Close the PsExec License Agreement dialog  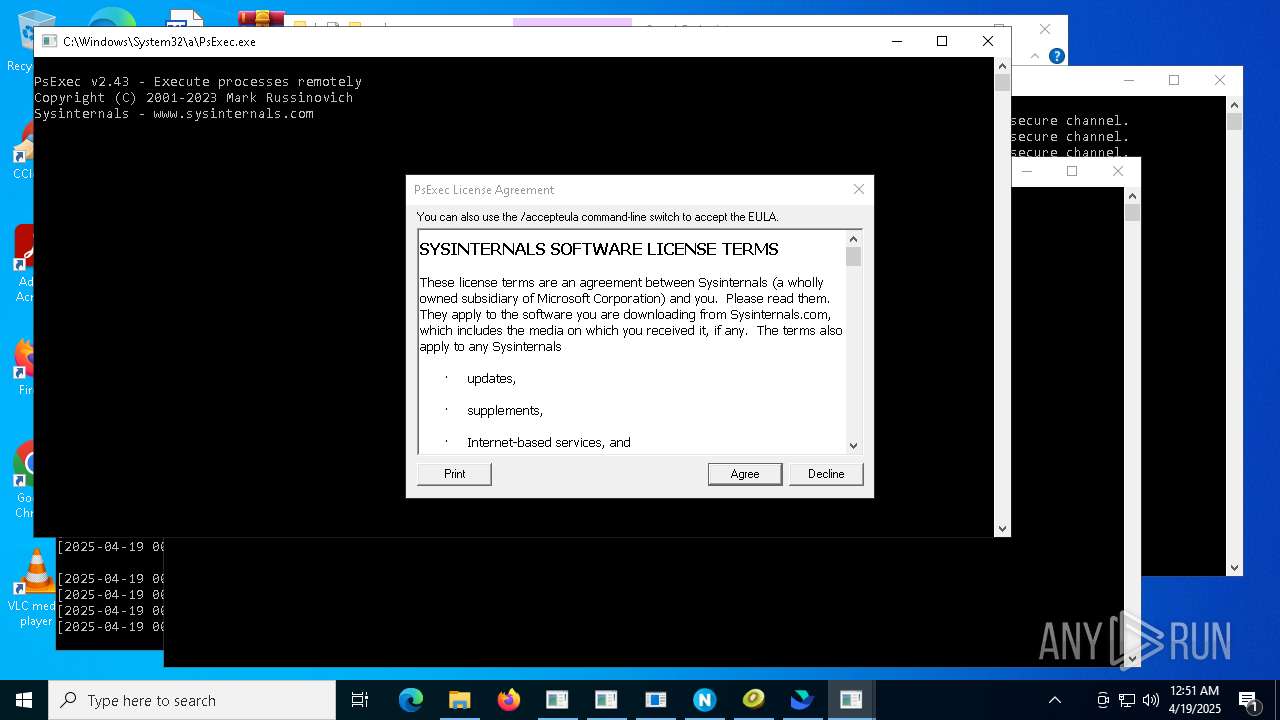(x=858, y=189)
